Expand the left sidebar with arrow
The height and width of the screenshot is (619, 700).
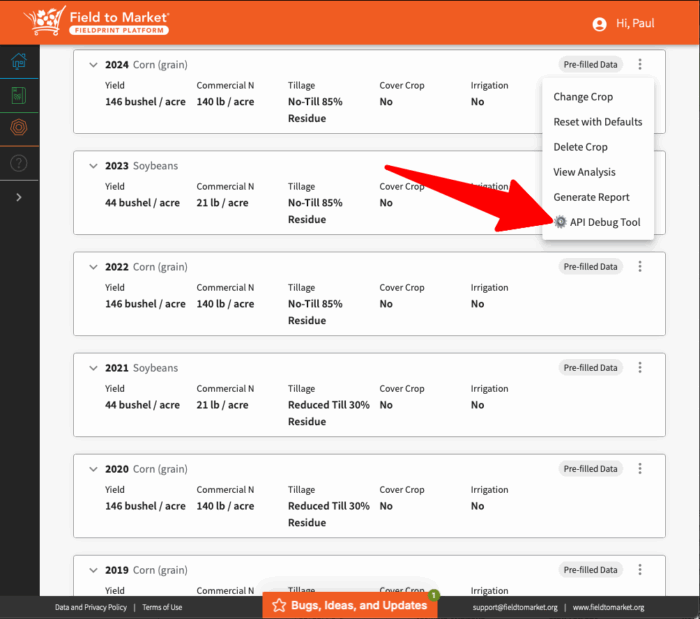tap(19, 198)
